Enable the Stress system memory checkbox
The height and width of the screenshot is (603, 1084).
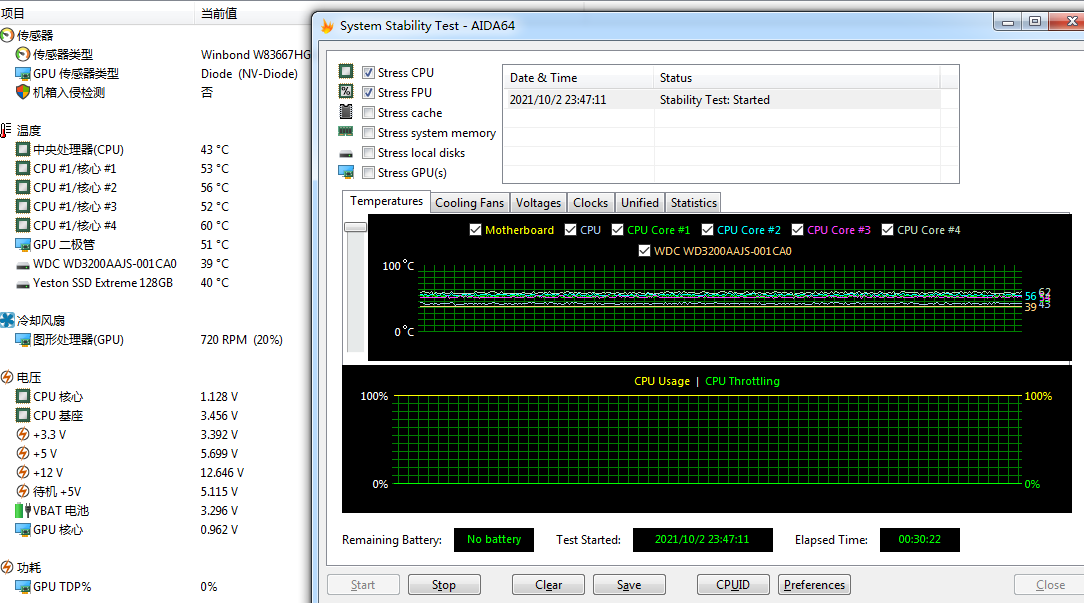[x=368, y=133]
